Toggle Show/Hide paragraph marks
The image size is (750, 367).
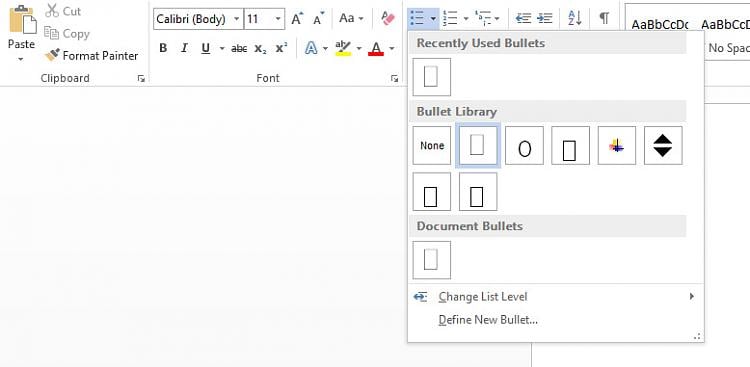[x=605, y=18]
